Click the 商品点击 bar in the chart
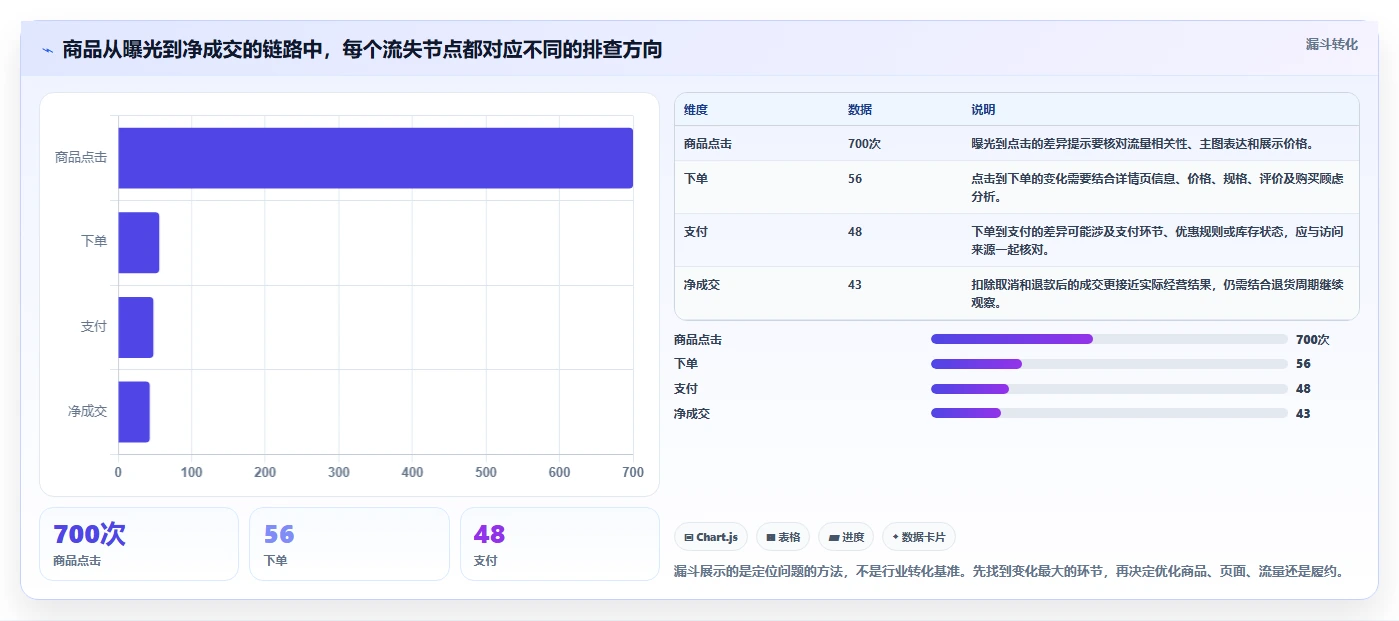1399x621 pixels. click(x=375, y=158)
